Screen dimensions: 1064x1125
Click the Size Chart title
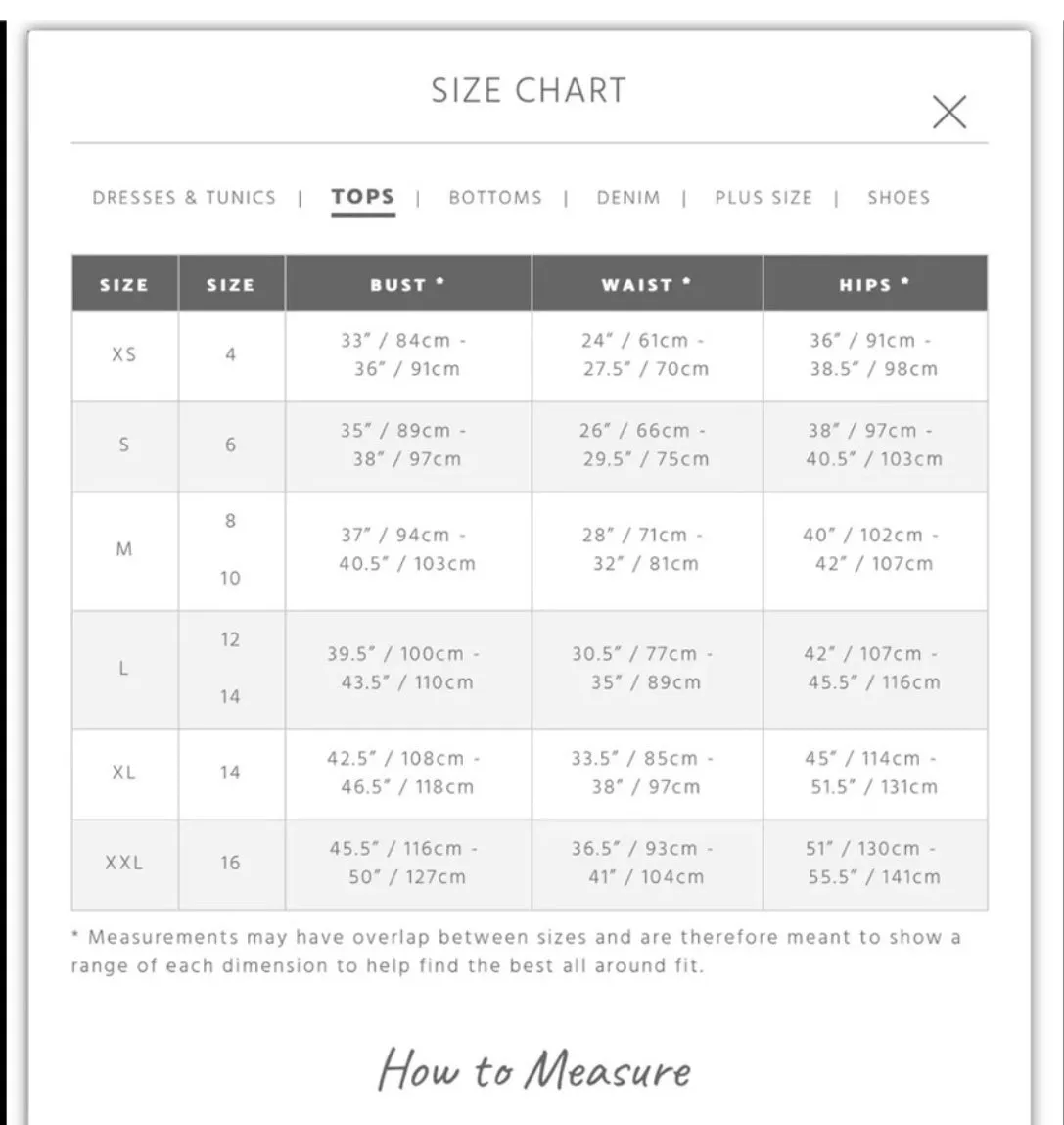point(529,90)
